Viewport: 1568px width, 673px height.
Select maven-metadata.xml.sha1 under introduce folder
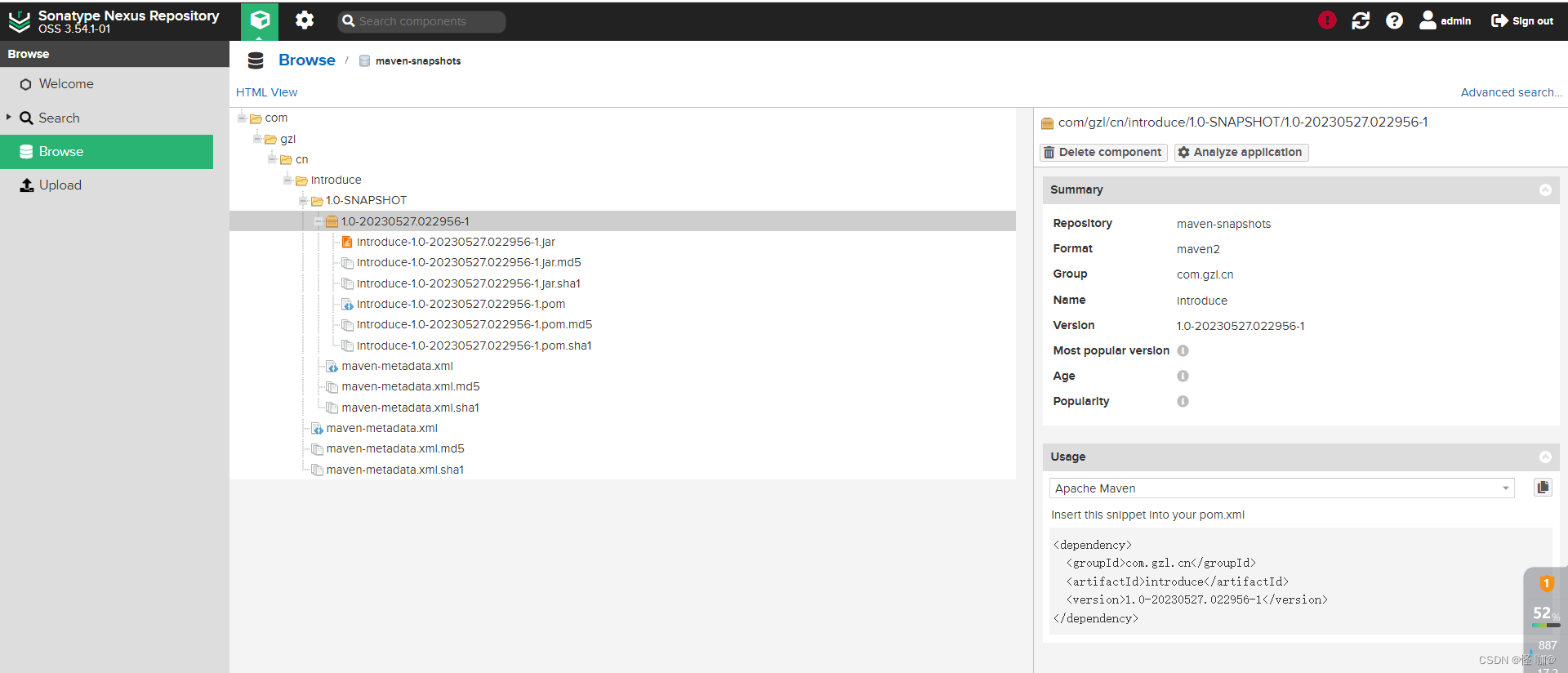395,470
